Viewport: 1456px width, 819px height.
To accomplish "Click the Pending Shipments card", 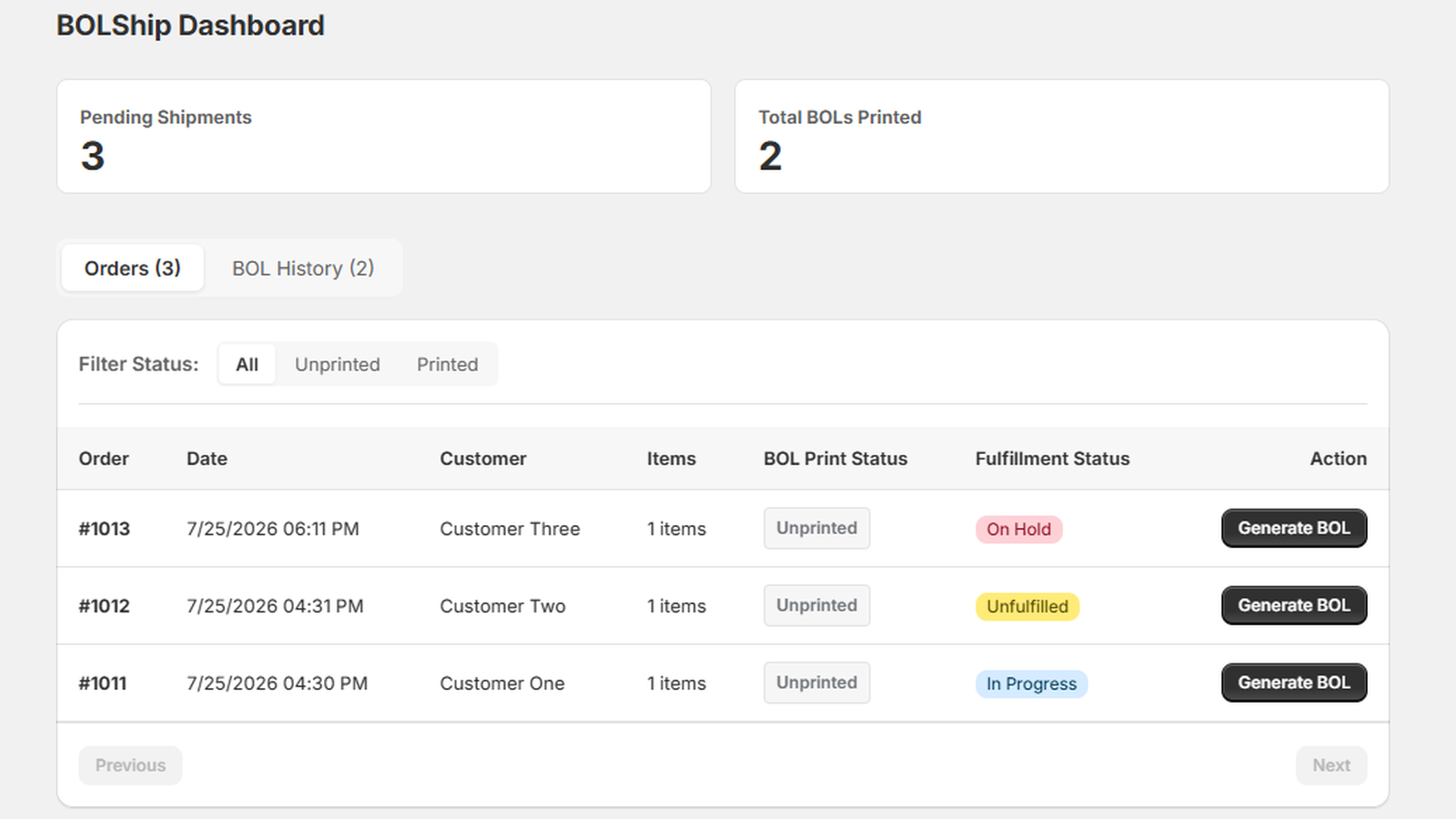I will pos(384,136).
